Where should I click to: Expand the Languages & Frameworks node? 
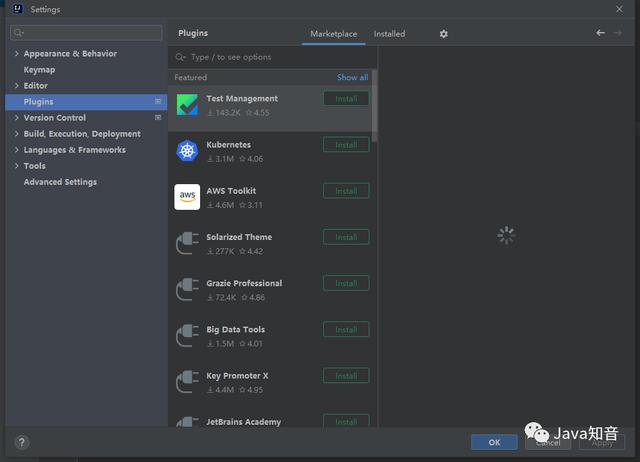[17, 150]
